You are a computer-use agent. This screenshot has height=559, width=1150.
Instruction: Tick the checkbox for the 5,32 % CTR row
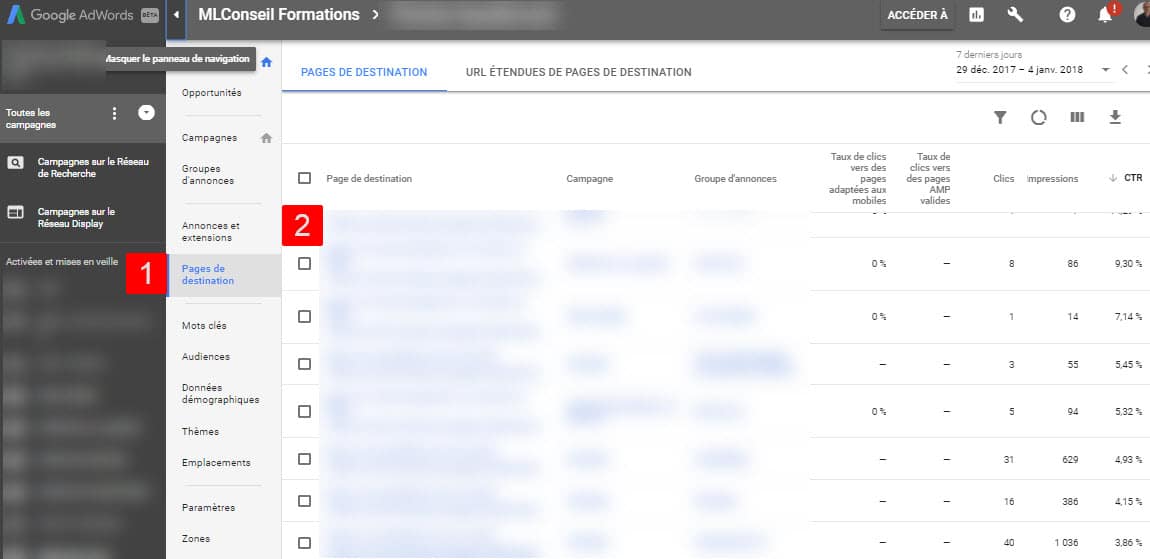[x=304, y=412]
